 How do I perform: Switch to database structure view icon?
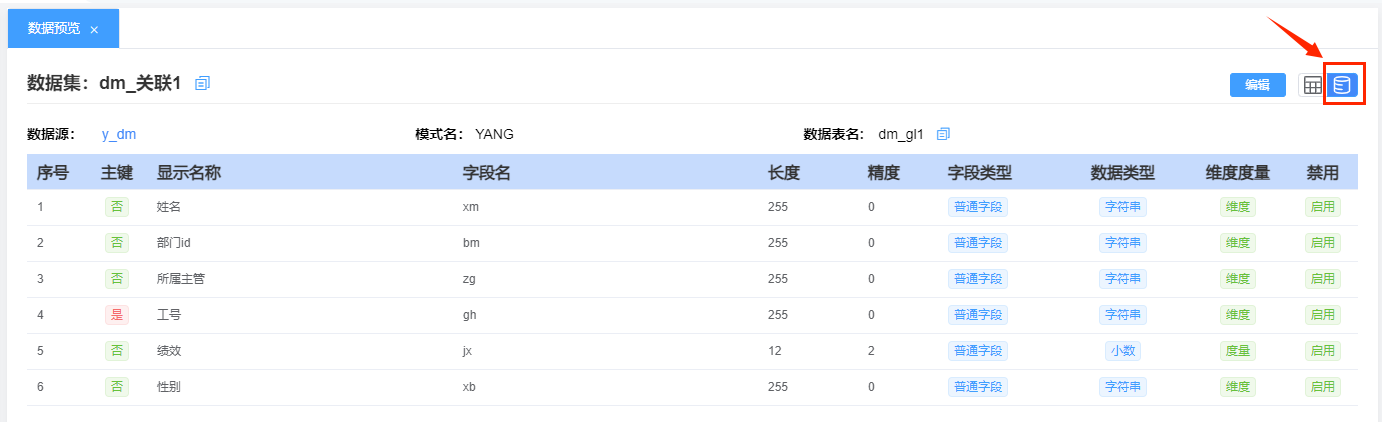[x=1341, y=85]
